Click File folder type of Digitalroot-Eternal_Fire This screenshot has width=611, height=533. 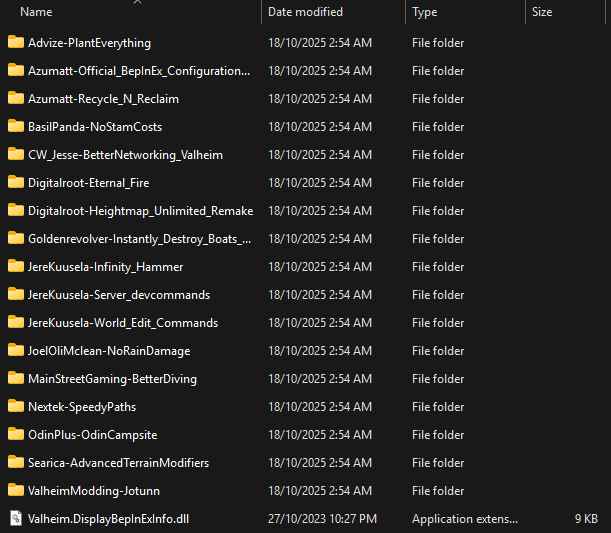click(438, 183)
